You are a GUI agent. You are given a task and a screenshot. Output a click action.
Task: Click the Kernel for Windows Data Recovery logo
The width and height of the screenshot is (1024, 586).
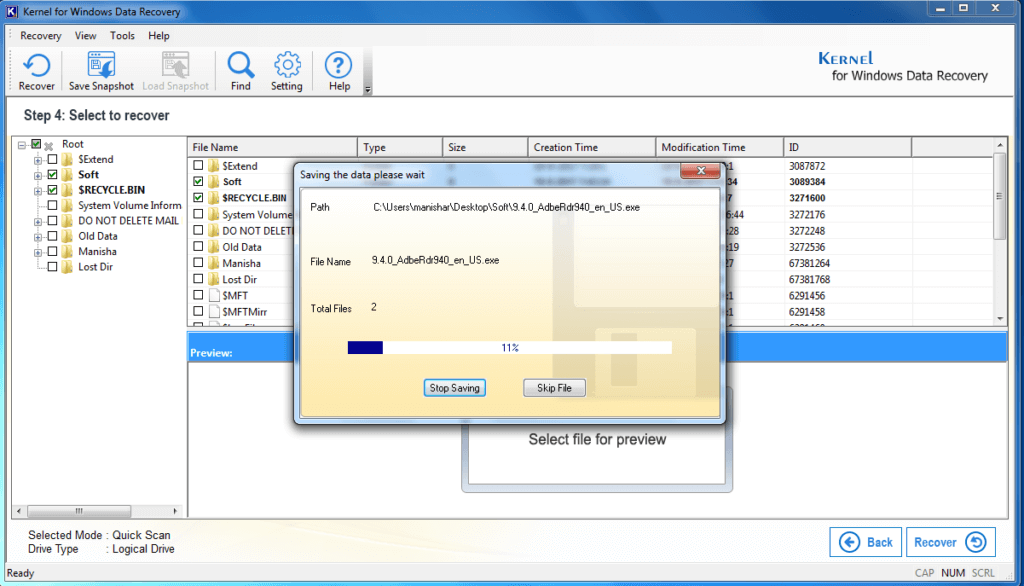pos(906,66)
